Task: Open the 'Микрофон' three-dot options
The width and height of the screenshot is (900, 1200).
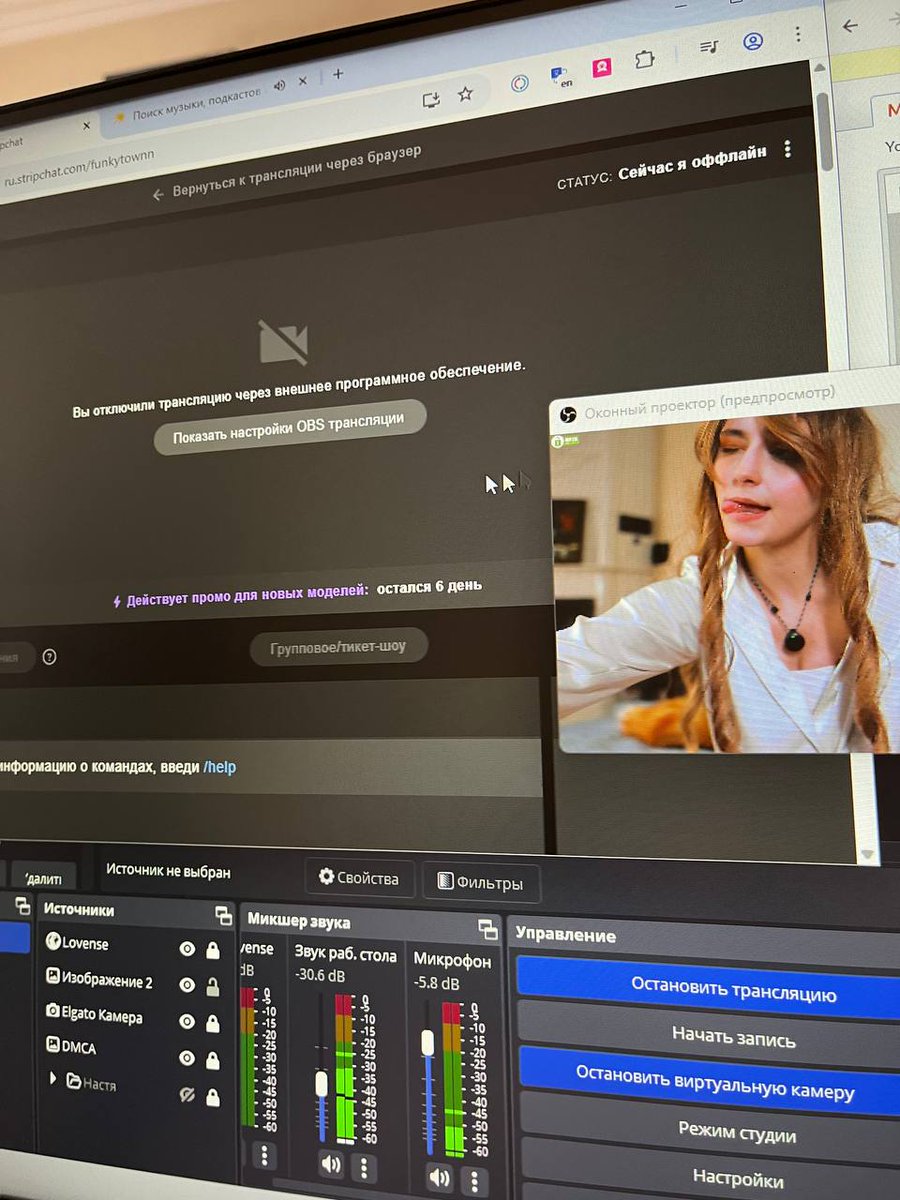Action: click(475, 1180)
